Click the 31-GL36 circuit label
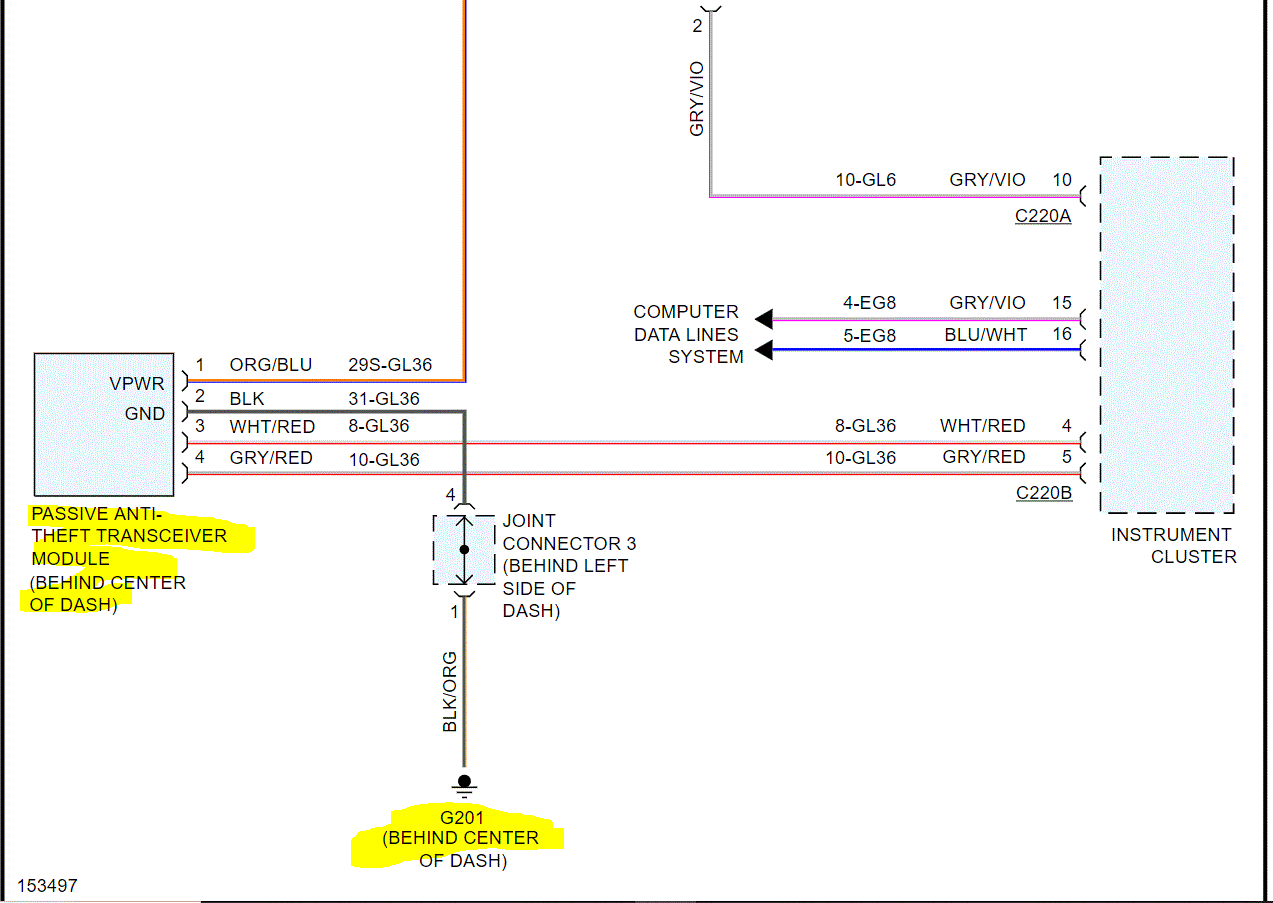Viewport: 1273px width, 903px height. [384, 399]
